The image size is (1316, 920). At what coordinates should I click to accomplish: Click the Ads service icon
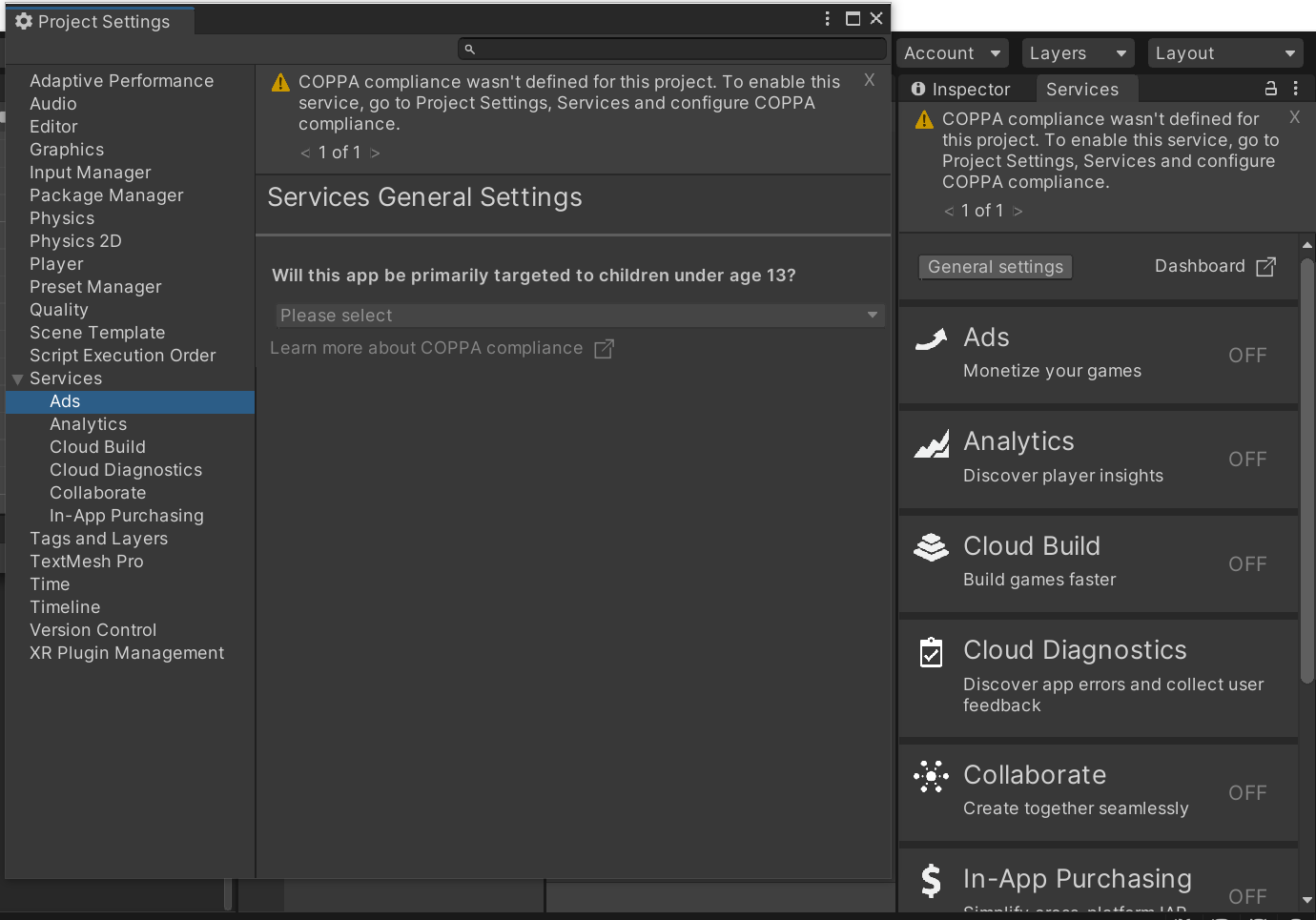coord(931,338)
